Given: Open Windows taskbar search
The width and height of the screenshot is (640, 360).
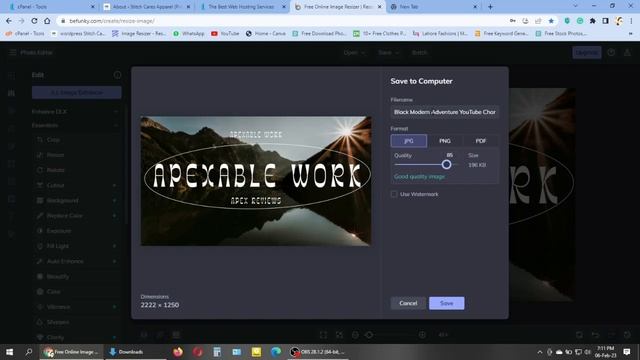Looking at the screenshot, I should point(29,352).
